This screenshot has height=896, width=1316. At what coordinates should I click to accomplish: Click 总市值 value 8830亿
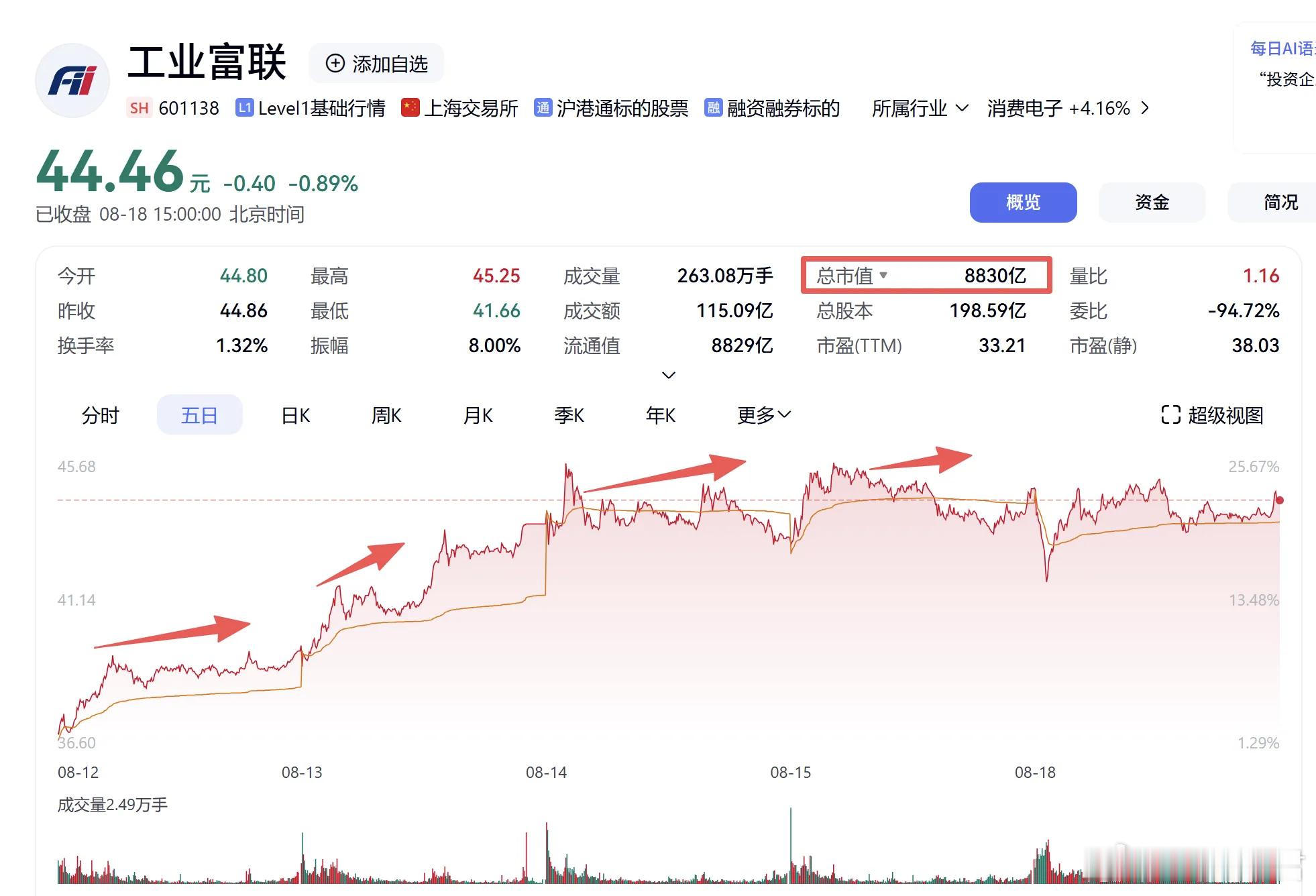coord(995,276)
